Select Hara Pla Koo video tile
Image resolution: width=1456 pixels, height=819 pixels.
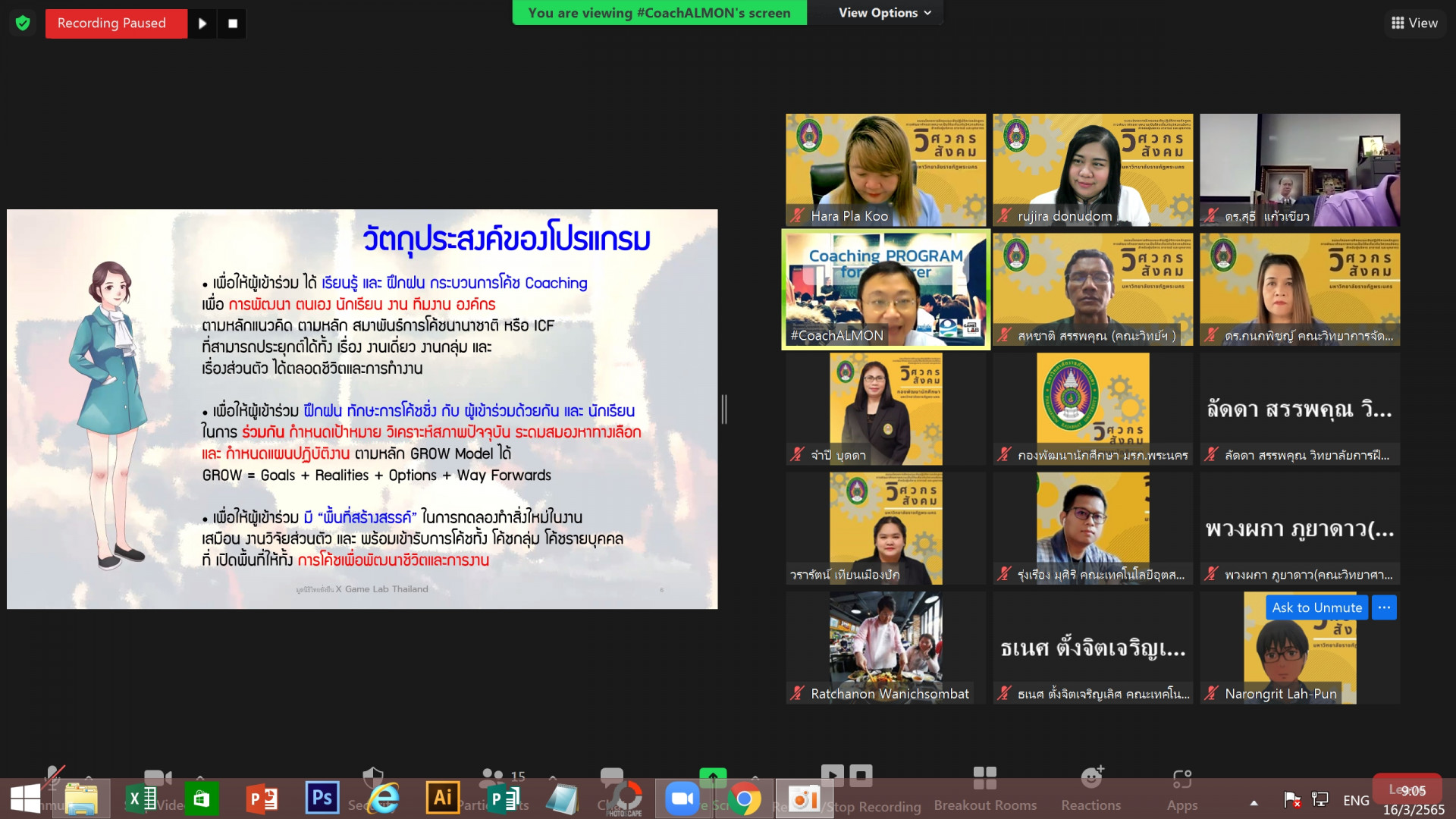point(886,170)
